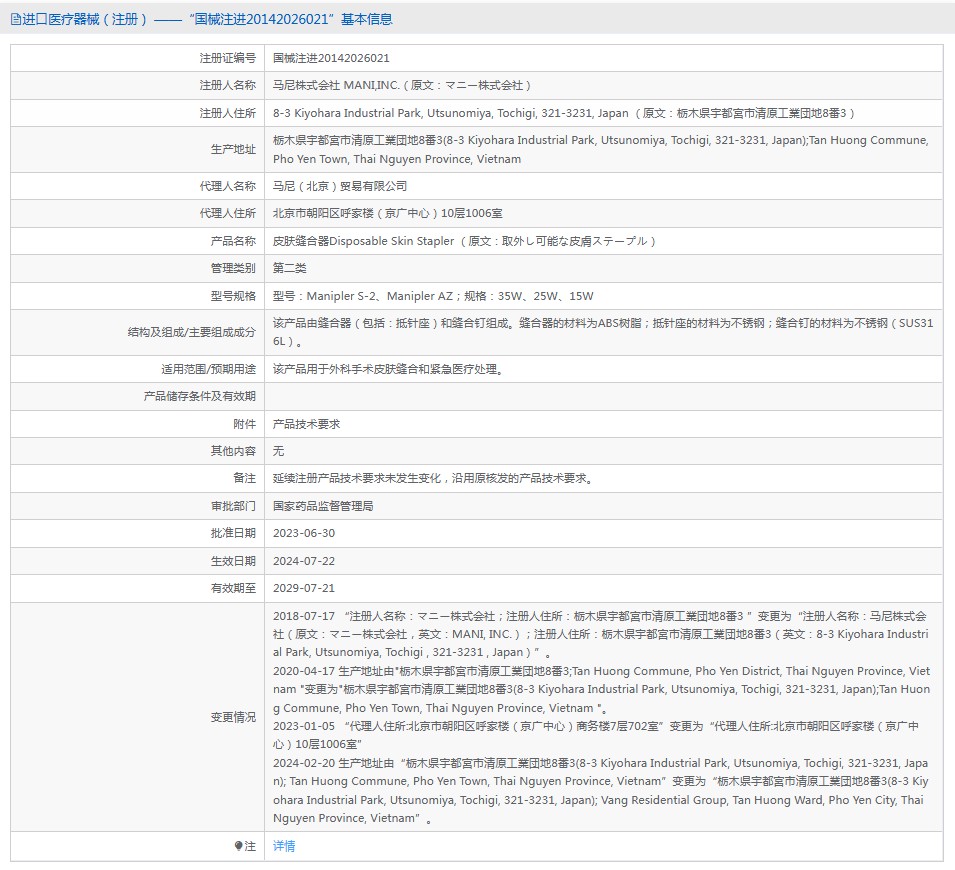
Task: Click the document icon beside the page title
Action: (x=15, y=19)
